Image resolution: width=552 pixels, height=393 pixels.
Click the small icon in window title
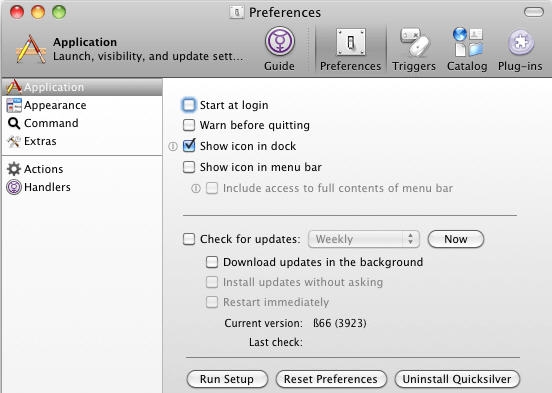point(237,12)
